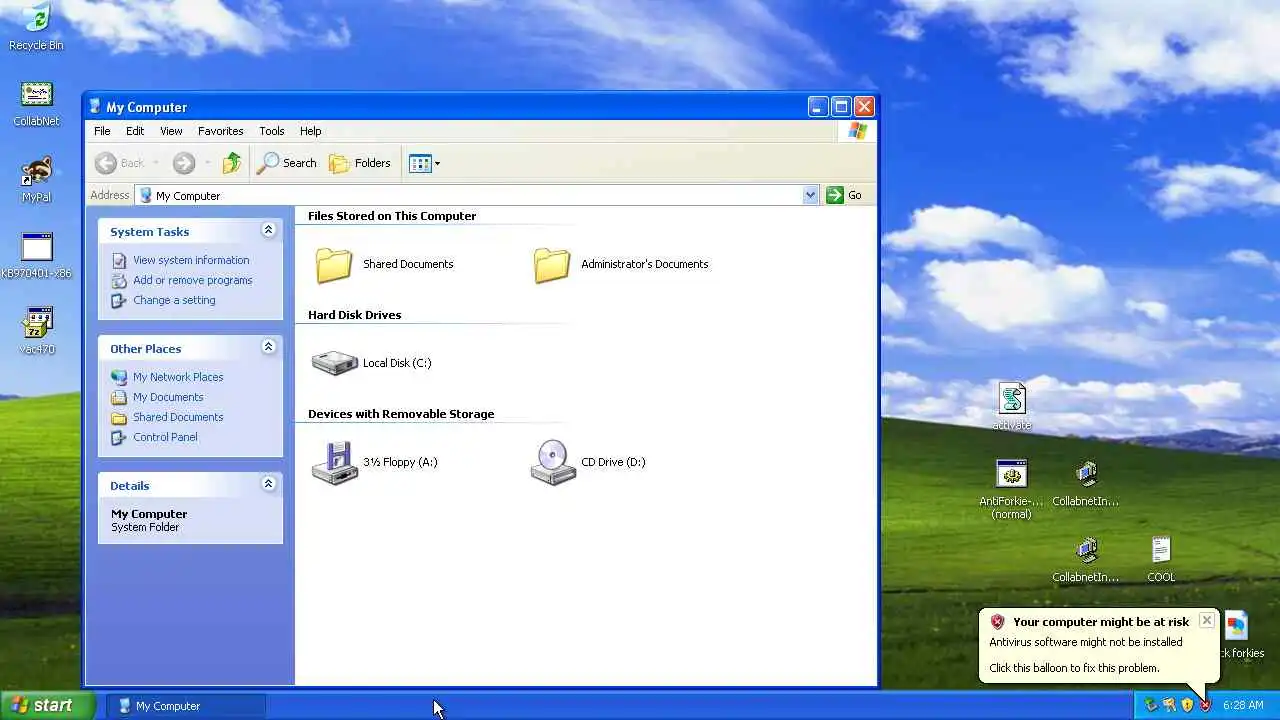The width and height of the screenshot is (1280, 720).
Task: Open My Documents link in Other Places
Action: [168, 397]
